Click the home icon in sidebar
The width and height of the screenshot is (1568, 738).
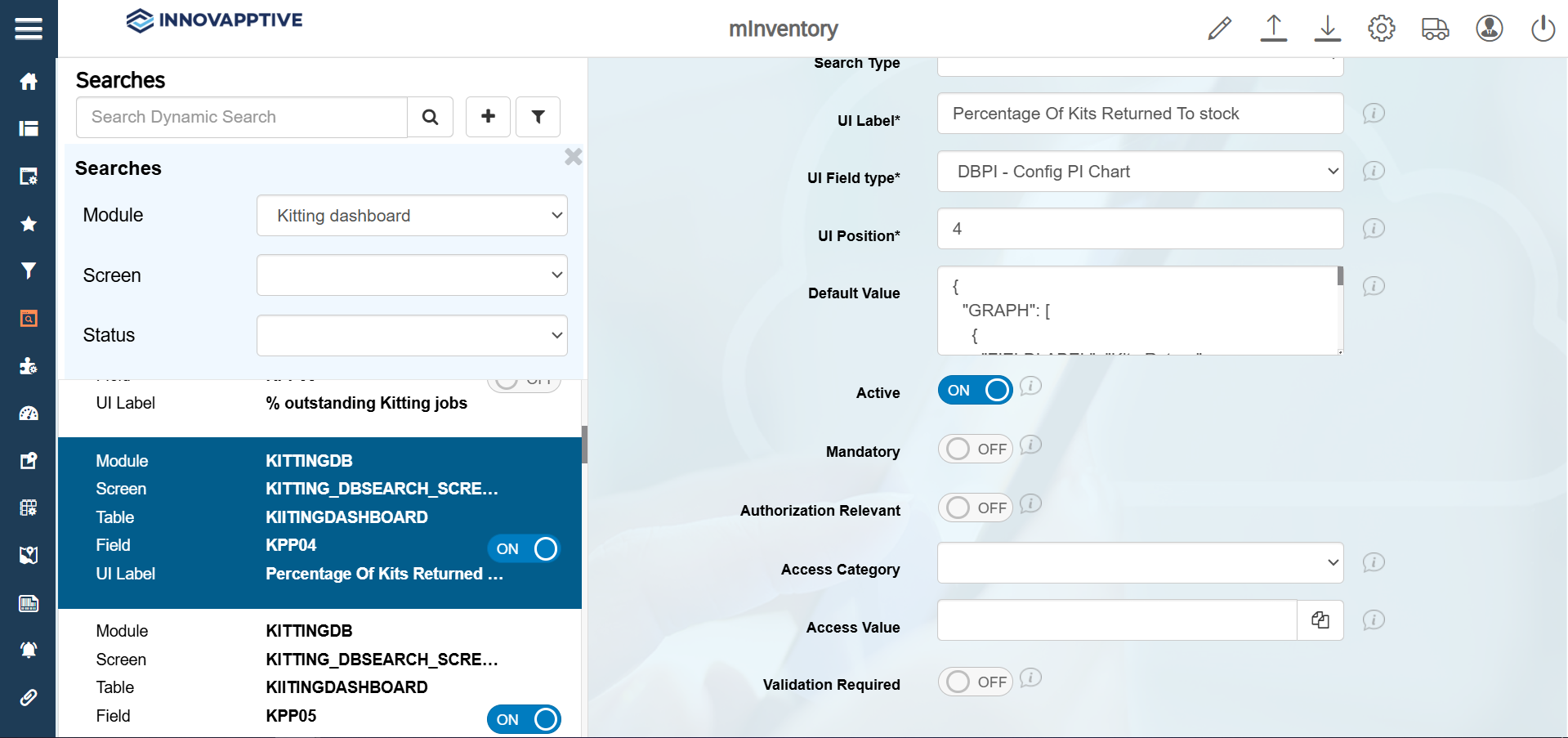click(29, 81)
